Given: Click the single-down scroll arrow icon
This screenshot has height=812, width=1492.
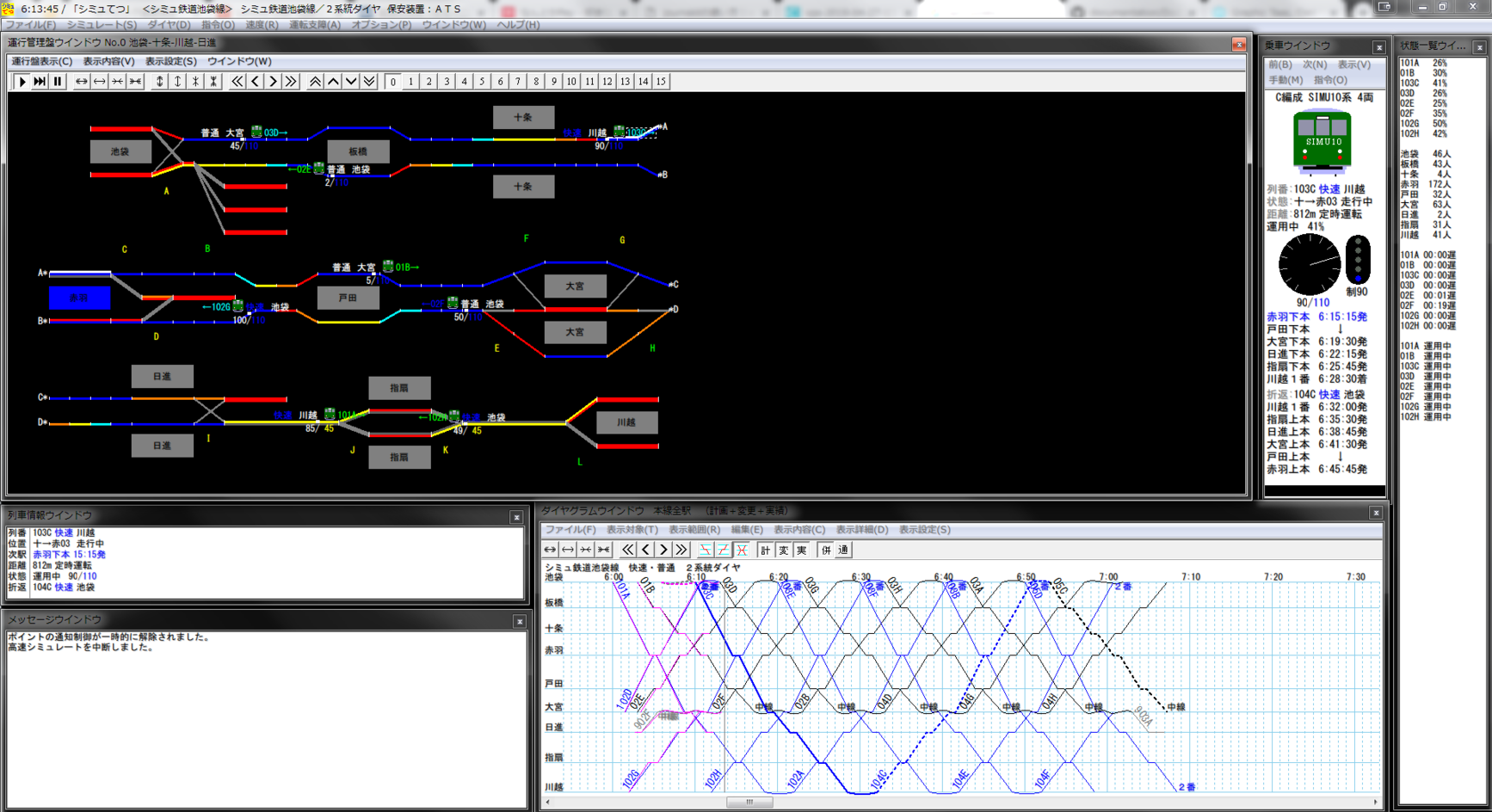Looking at the screenshot, I should click(x=351, y=82).
